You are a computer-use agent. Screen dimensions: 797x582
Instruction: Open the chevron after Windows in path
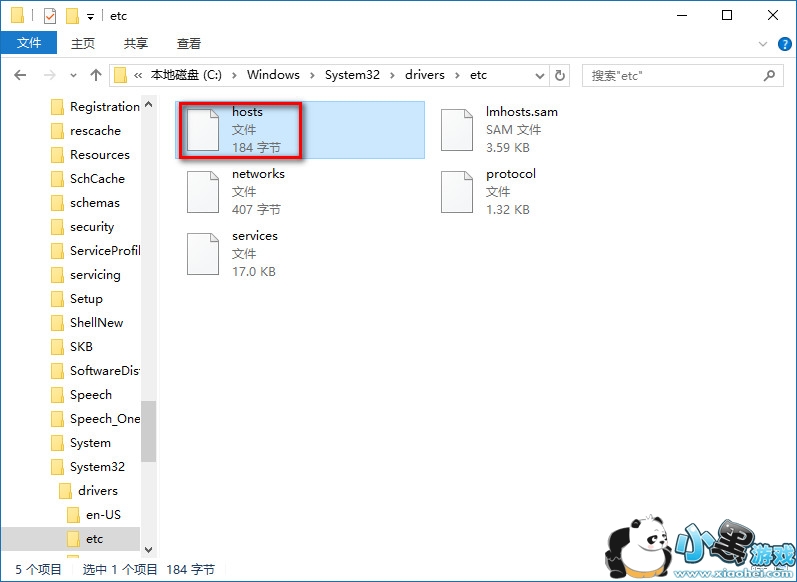(313, 75)
